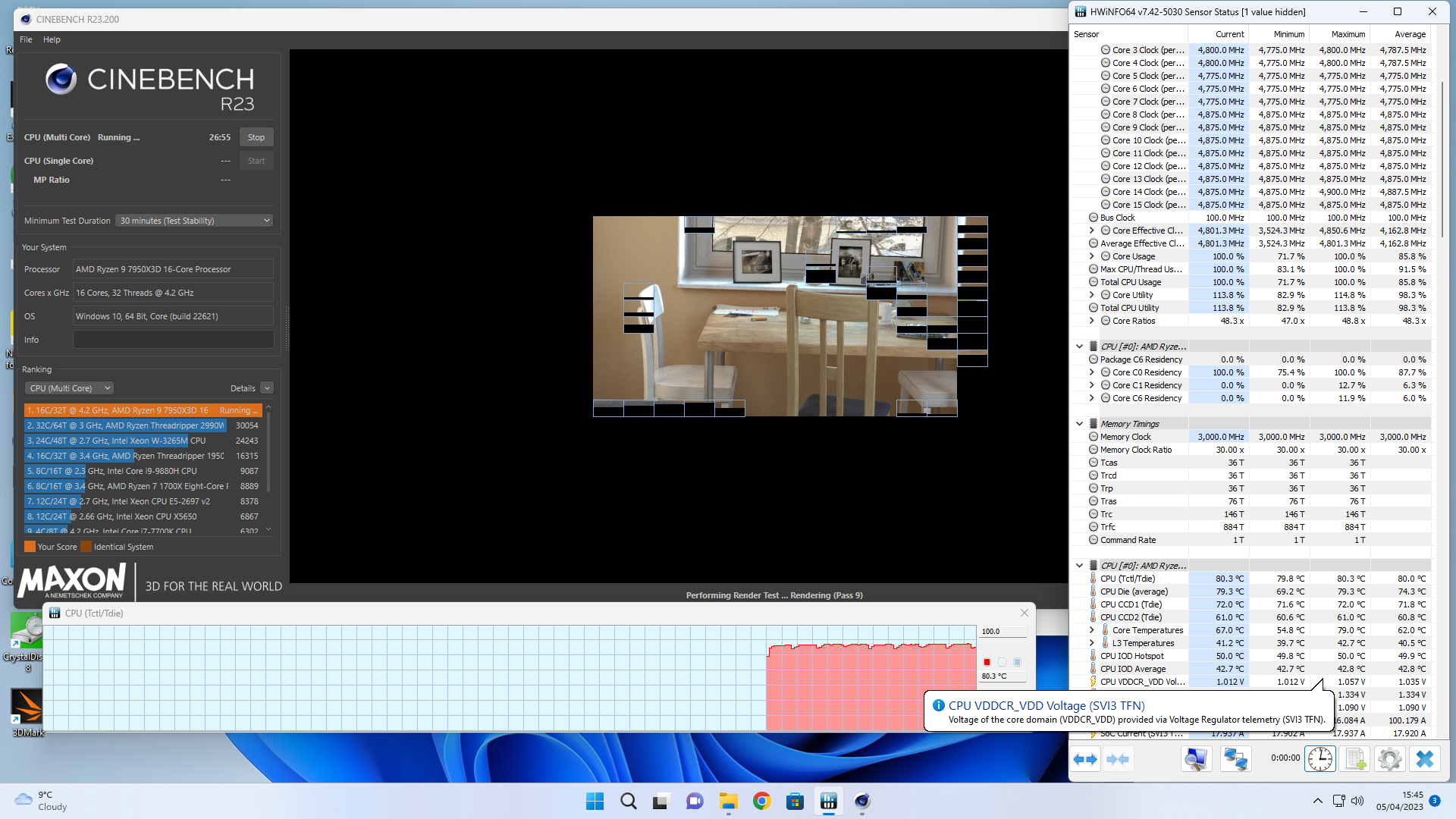Collapse the Memory Timings section
This screenshot has width=1456, height=819.
coord(1079,424)
